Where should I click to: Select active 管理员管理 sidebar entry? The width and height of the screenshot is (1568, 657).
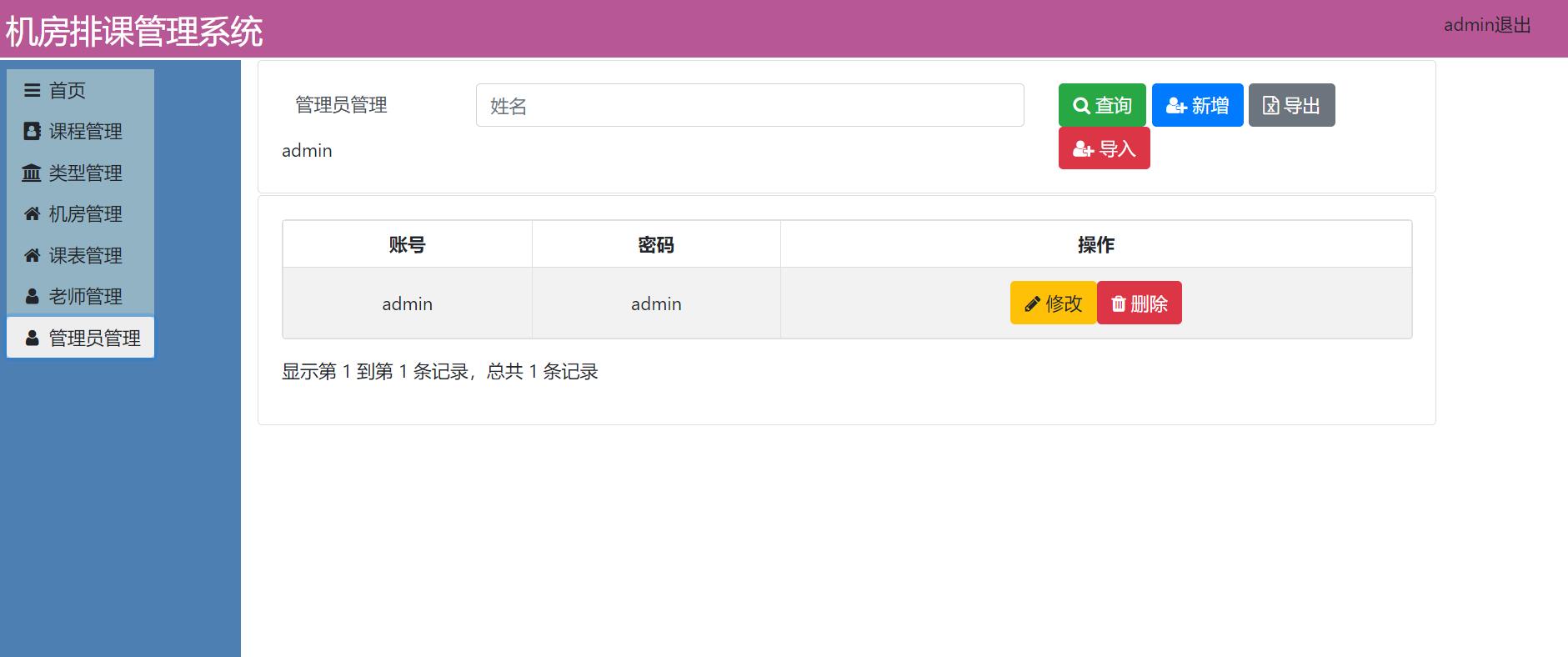(x=80, y=338)
